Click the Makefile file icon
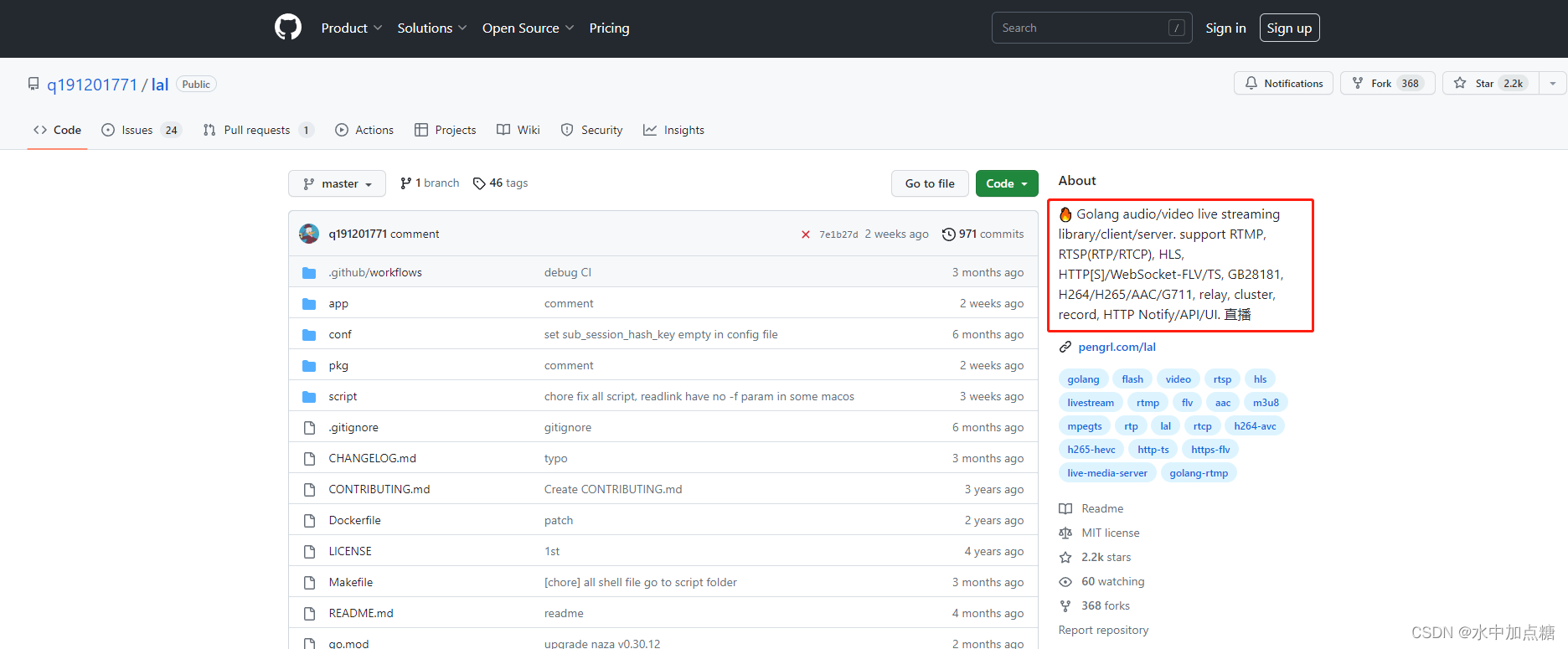Screen dimensions: 1568x649 309,583
